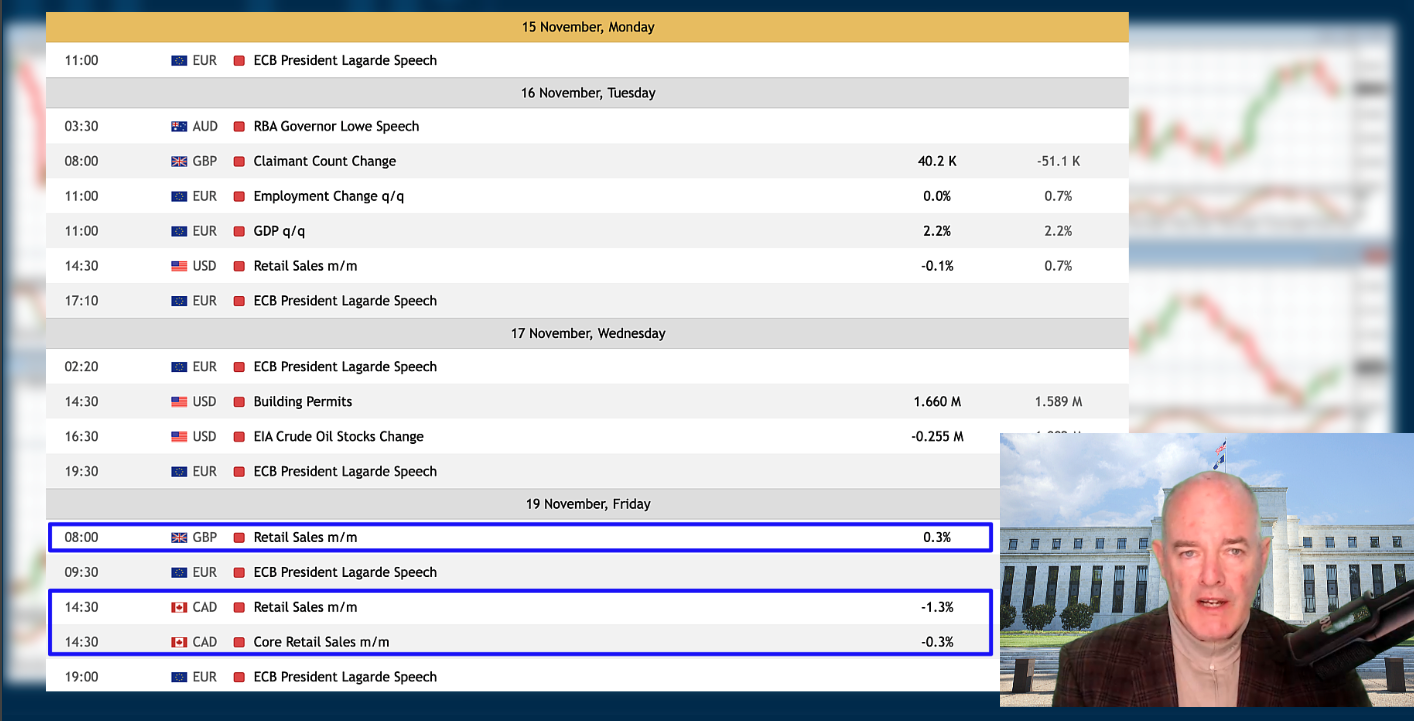The height and width of the screenshot is (721, 1414).
Task: Click the AUD flag beside RBA Governor Lowe Speech
Action: (x=179, y=126)
